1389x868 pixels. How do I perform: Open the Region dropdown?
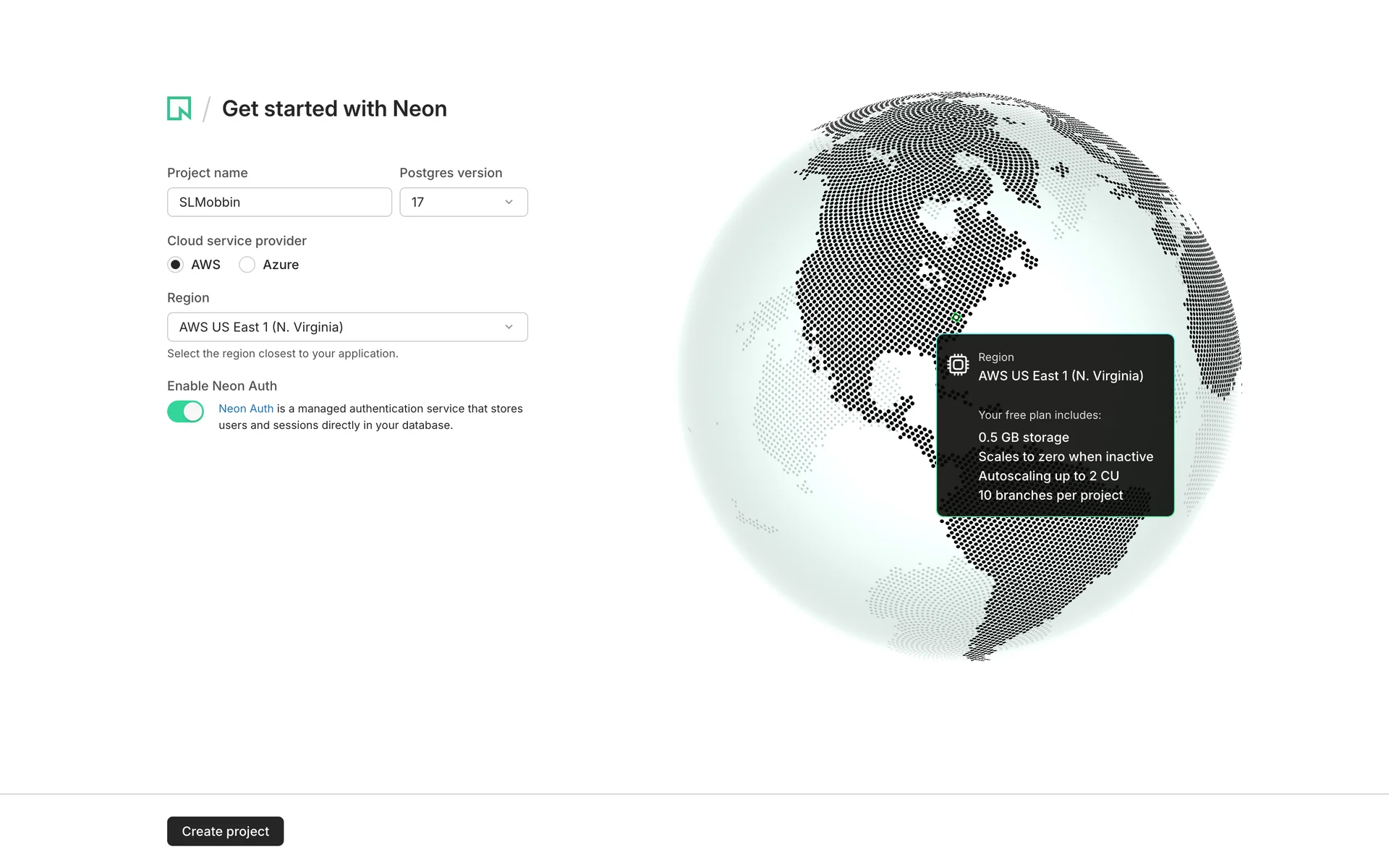coord(347,327)
